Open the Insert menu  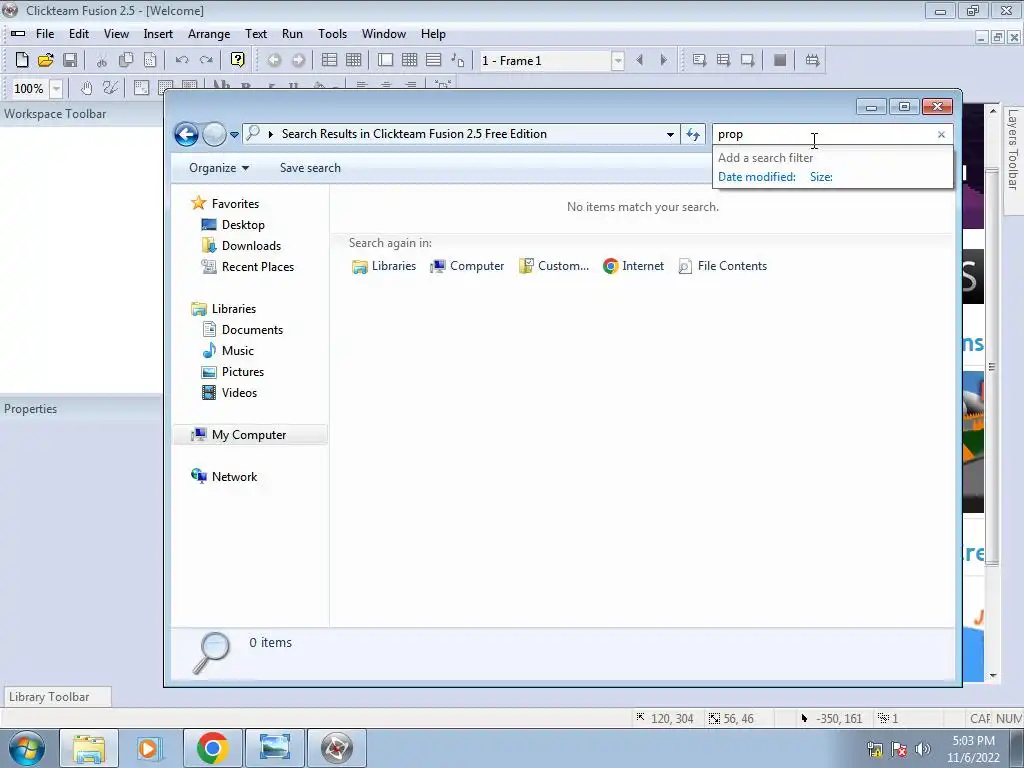[x=158, y=34]
